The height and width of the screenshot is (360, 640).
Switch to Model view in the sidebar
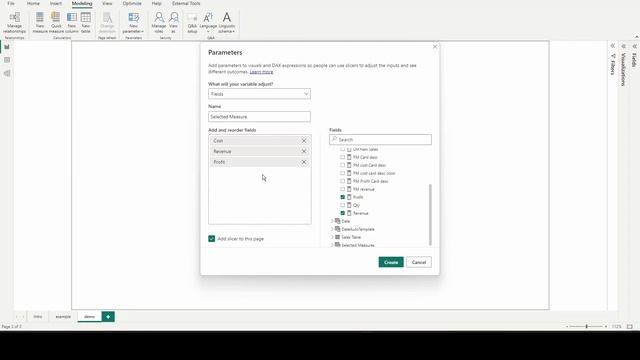tap(7, 73)
